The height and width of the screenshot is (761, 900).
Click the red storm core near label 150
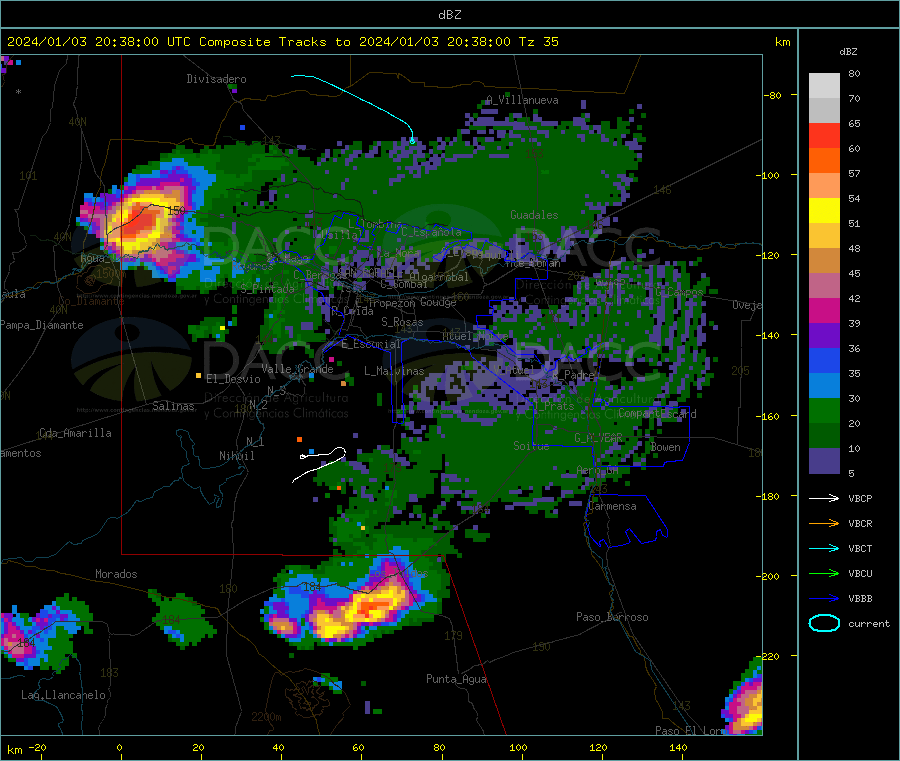click(139, 222)
